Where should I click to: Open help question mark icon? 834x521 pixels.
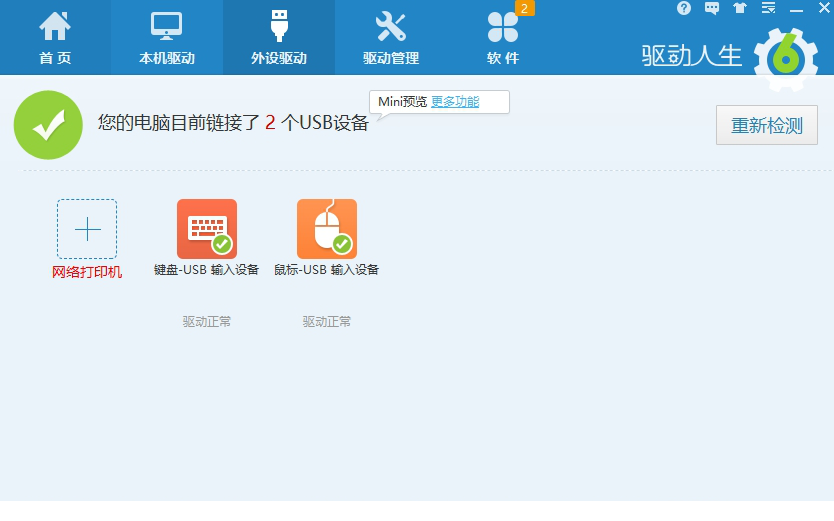point(684,8)
